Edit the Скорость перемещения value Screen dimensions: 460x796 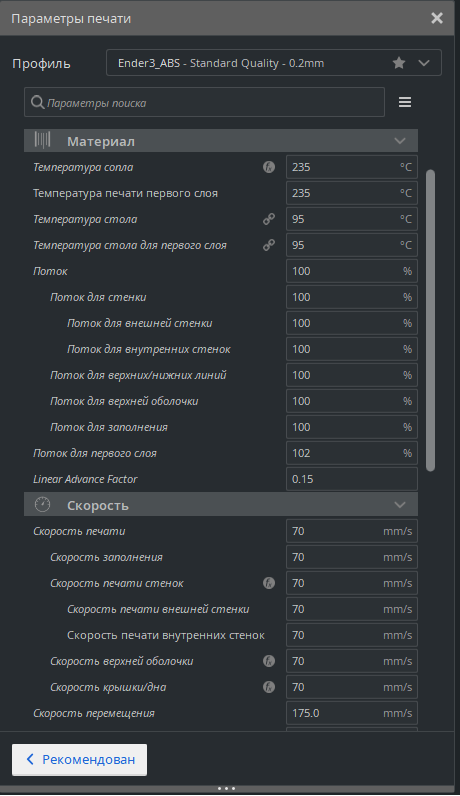coord(352,713)
